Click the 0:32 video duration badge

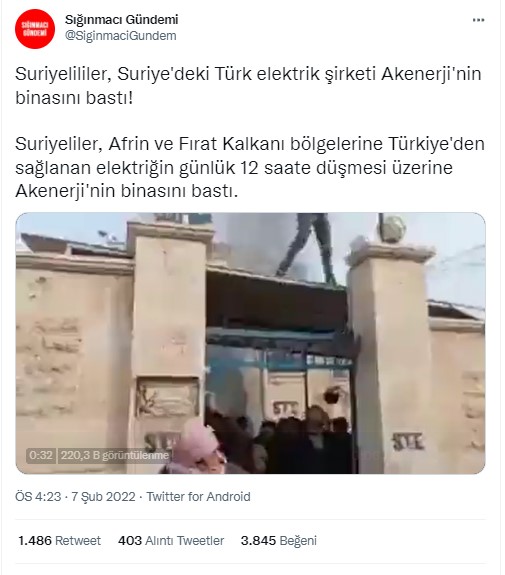41,455
